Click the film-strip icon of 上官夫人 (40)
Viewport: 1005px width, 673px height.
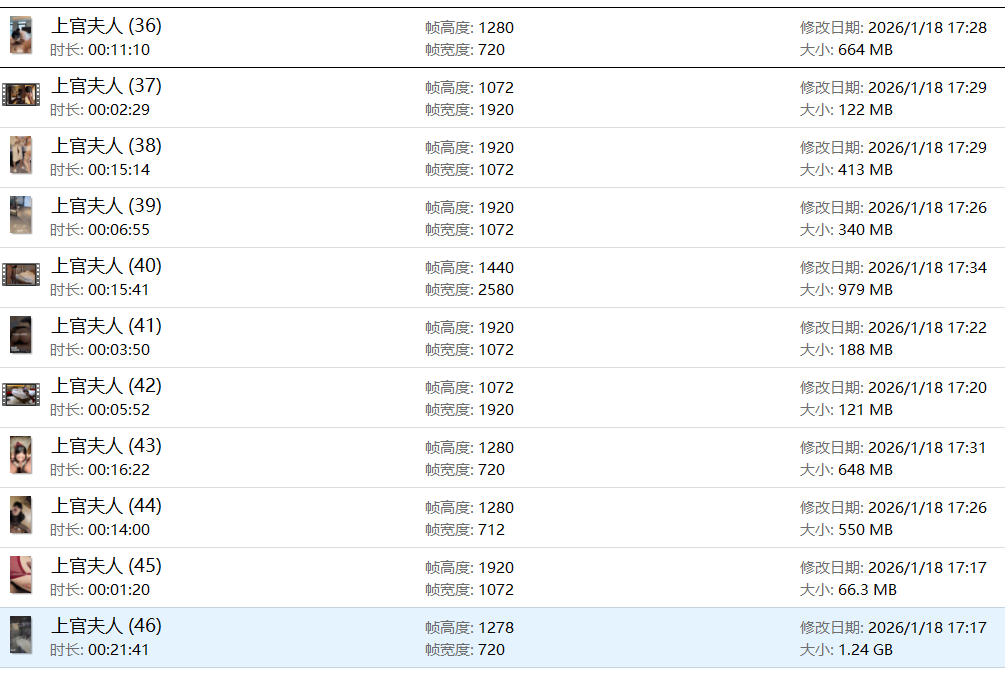21,275
